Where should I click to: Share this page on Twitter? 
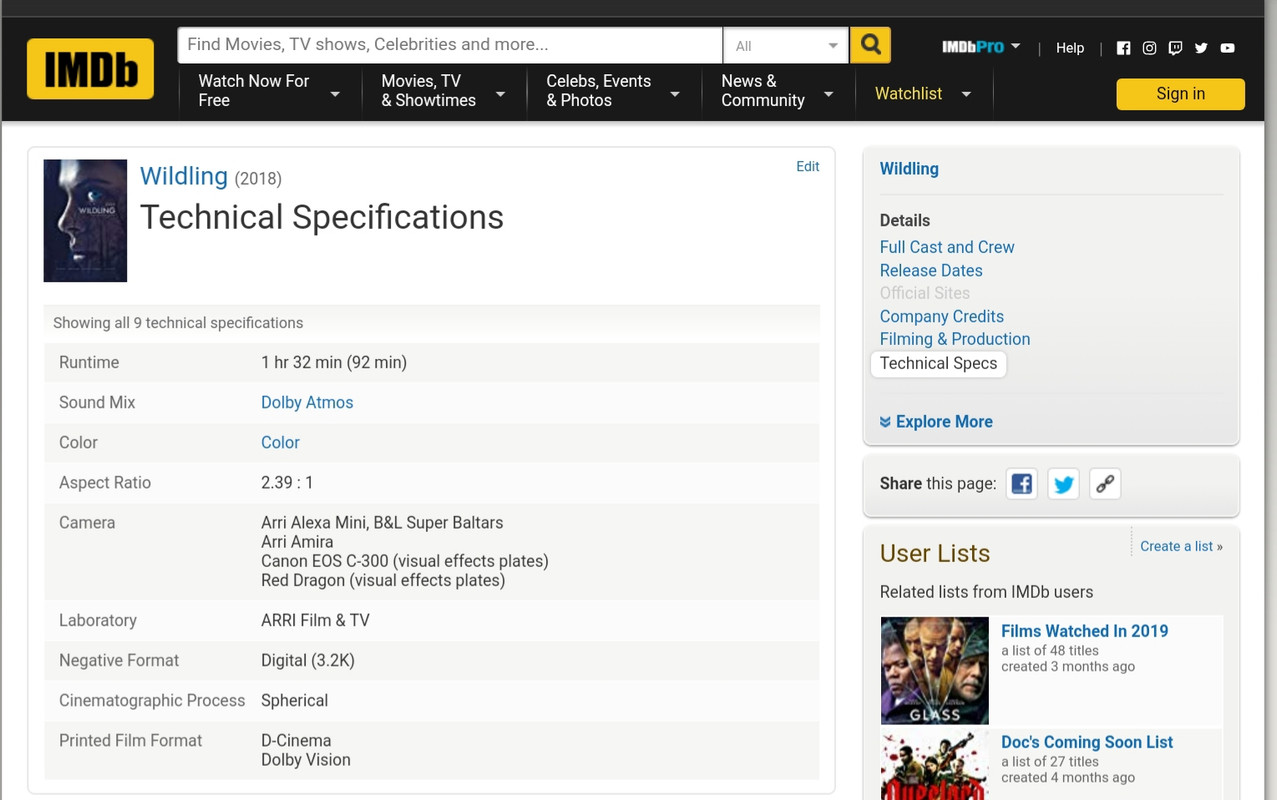point(1063,484)
